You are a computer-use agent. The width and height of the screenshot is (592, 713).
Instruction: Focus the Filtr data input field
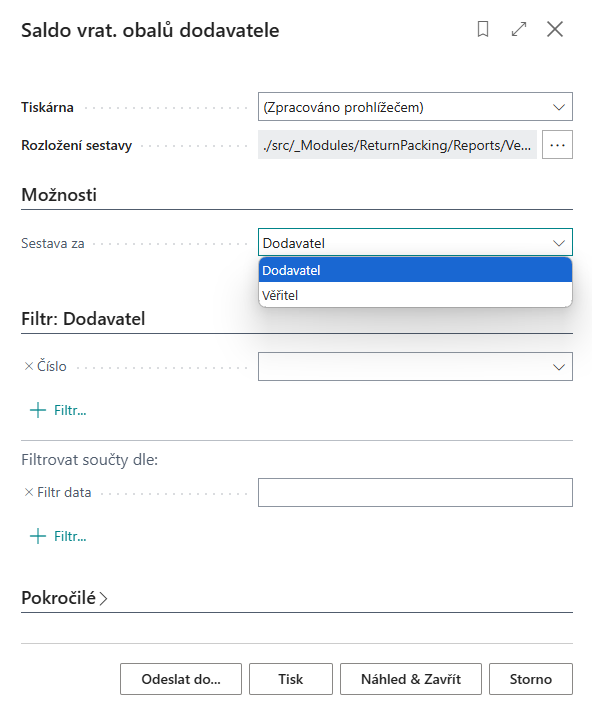point(415,492)
